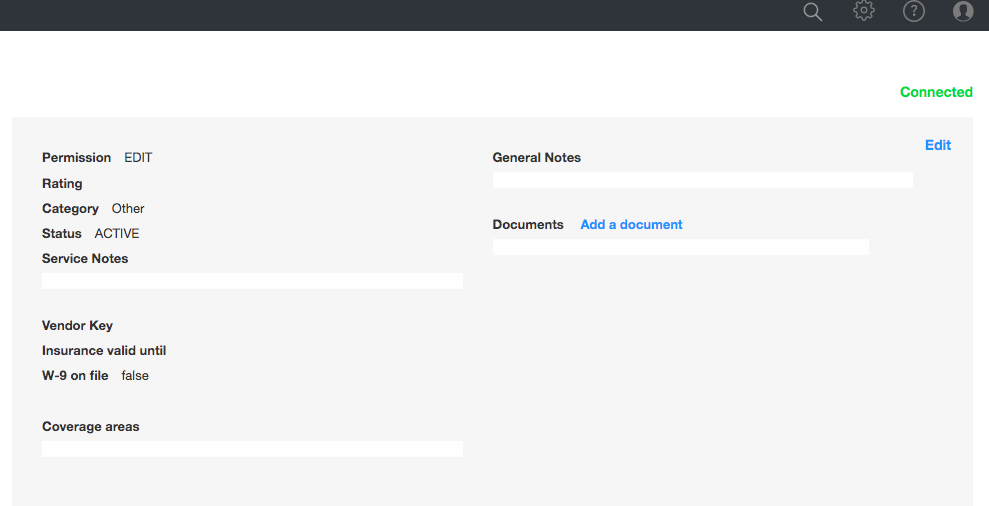Click the help question mark icon
This screenshot has height=506, width=989.
(x=914, y=11)
